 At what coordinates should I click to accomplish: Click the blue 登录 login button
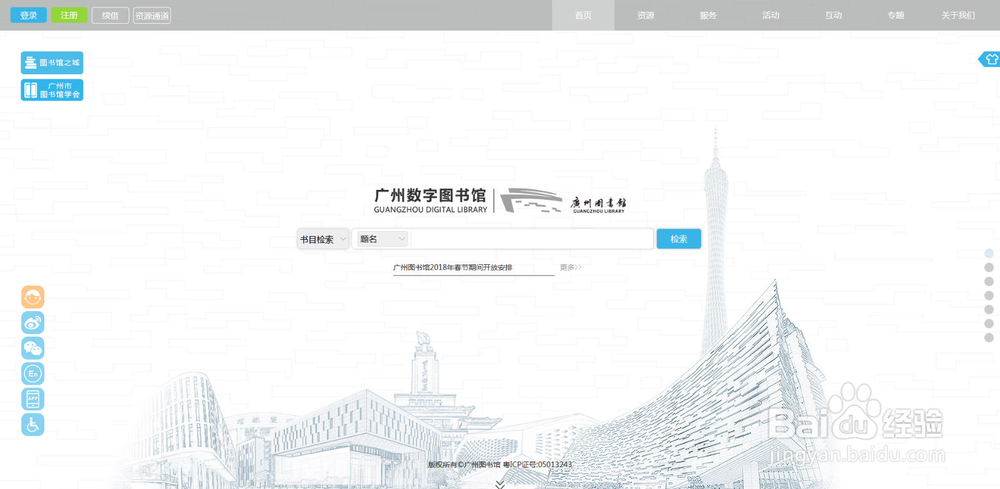pyautogui.click(x=29, y=15)
